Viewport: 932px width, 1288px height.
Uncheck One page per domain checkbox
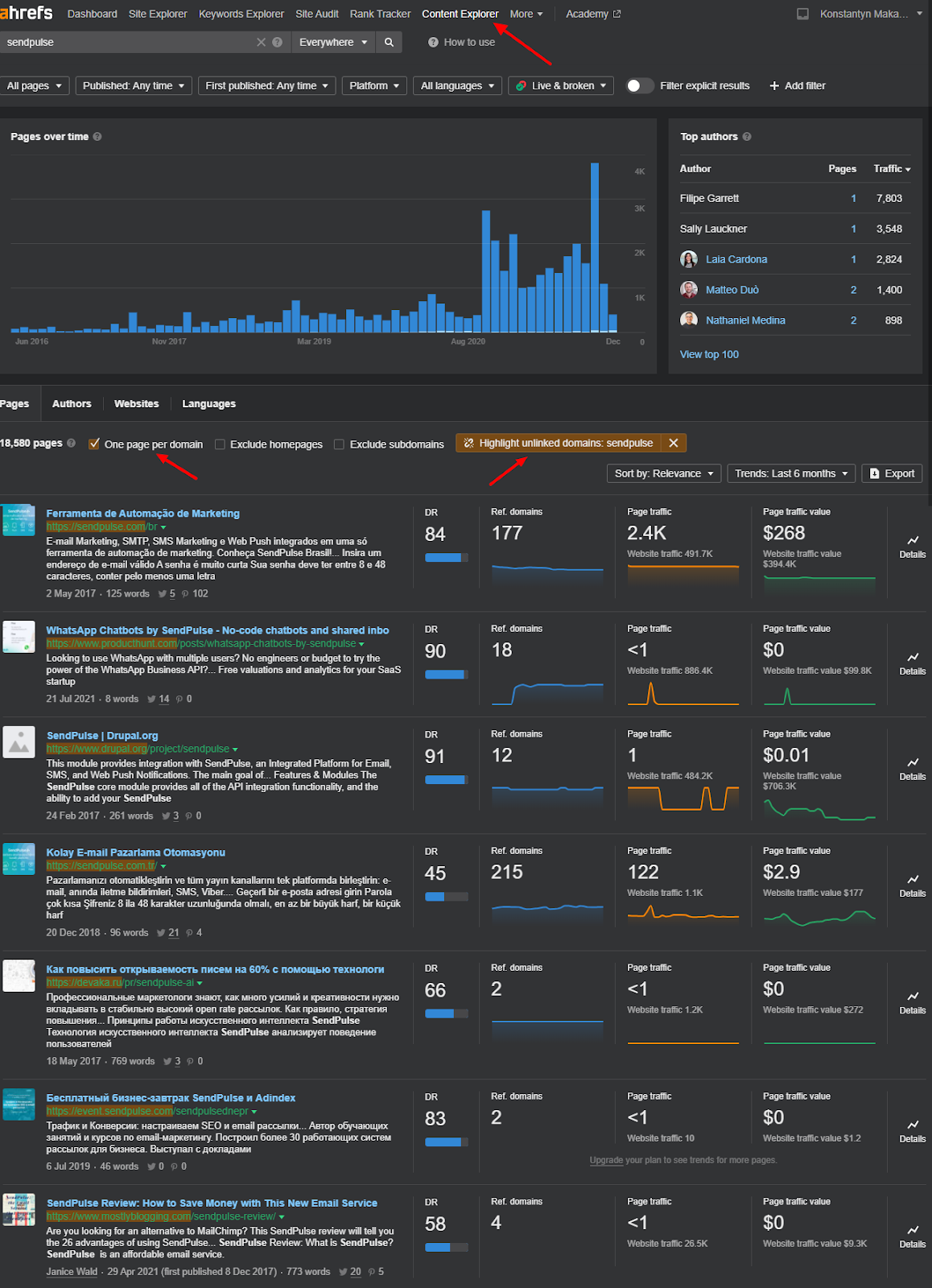[94, 444]
